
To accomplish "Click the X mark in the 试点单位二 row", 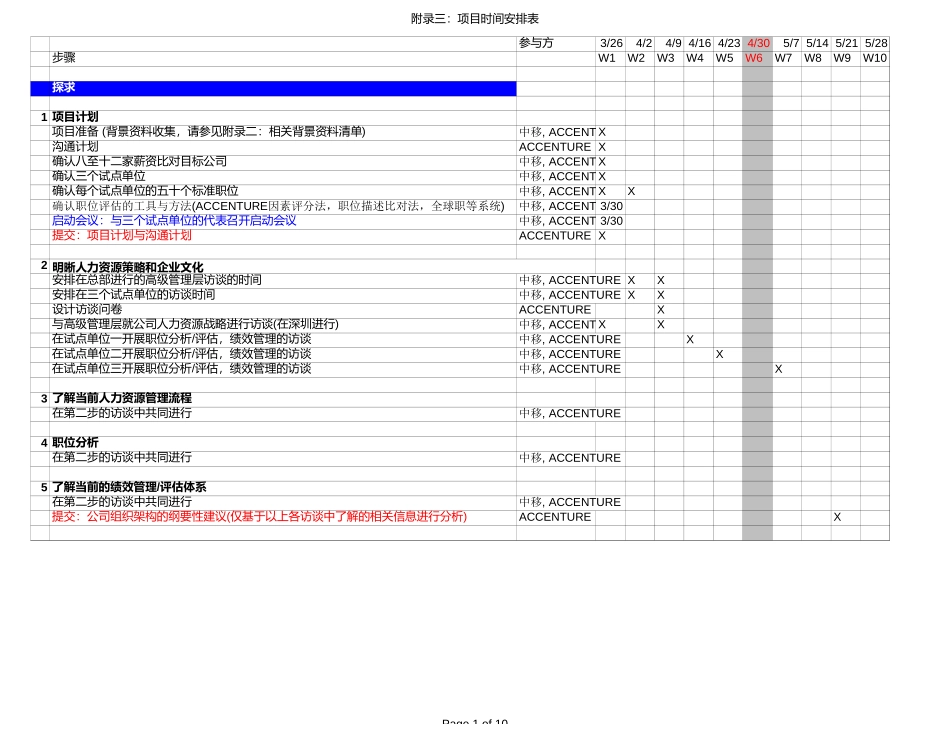I will coord(719,354).
